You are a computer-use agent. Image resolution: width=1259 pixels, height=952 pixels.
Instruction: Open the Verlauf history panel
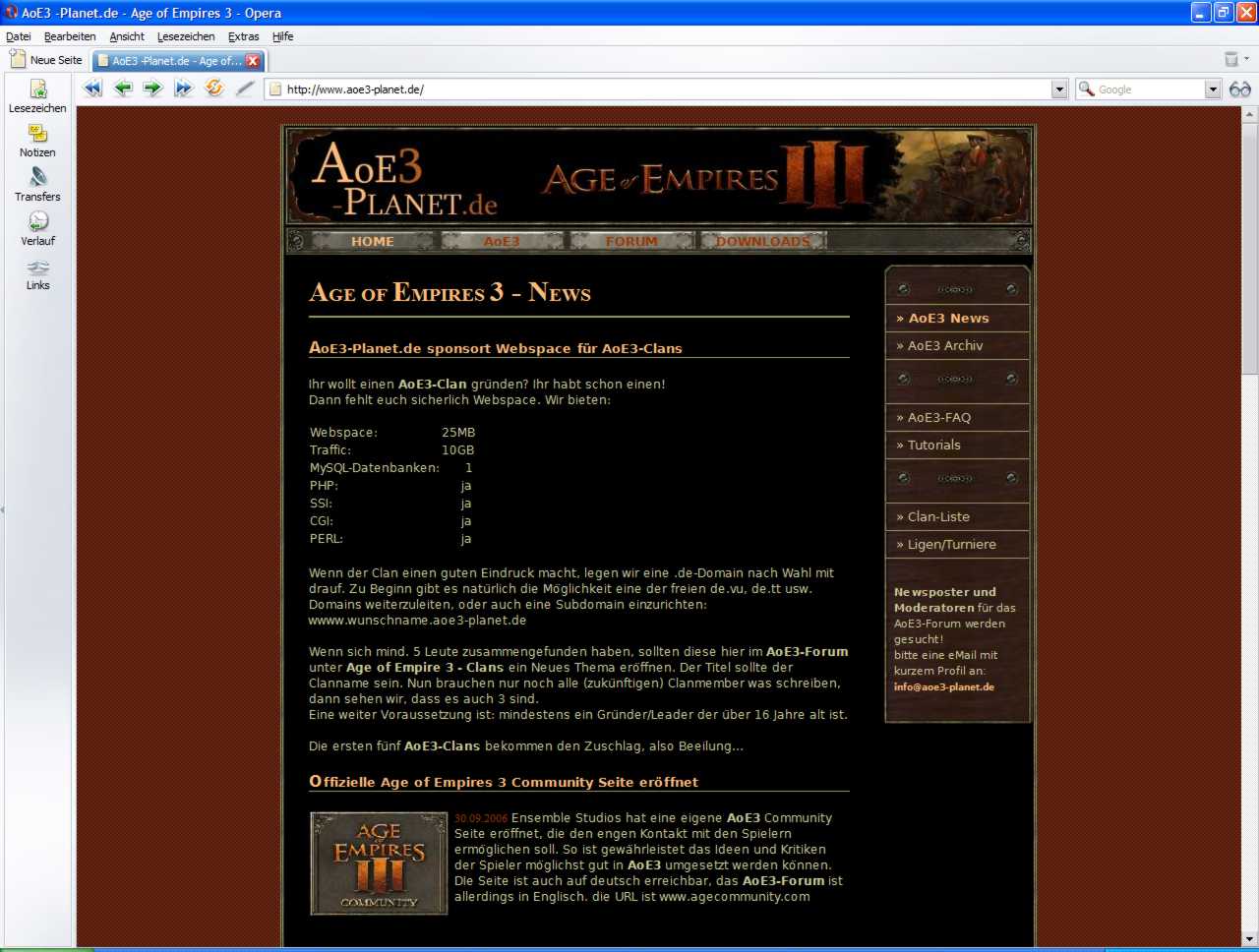37,229
